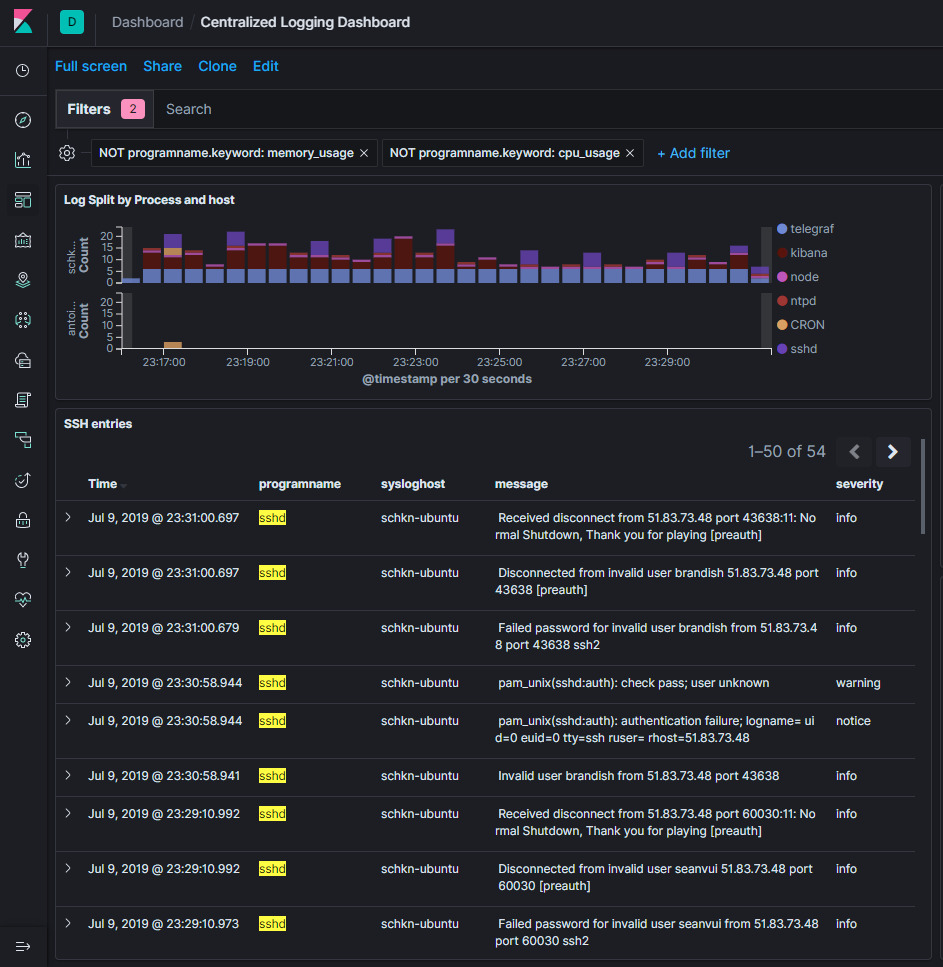Open Stack Monitoring heartbeat icon
Screen dimensions: 943x967
[x=23, y=599]
